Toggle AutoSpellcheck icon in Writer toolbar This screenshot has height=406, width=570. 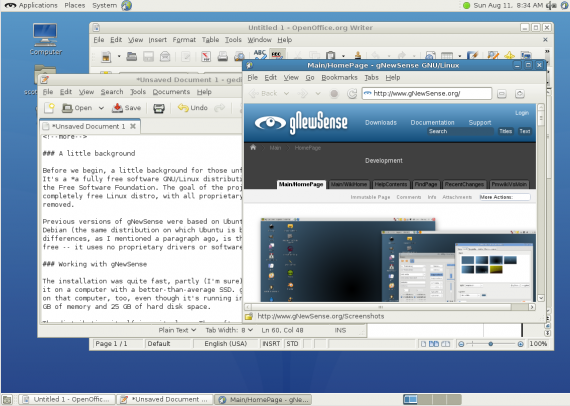coord(277,55)
